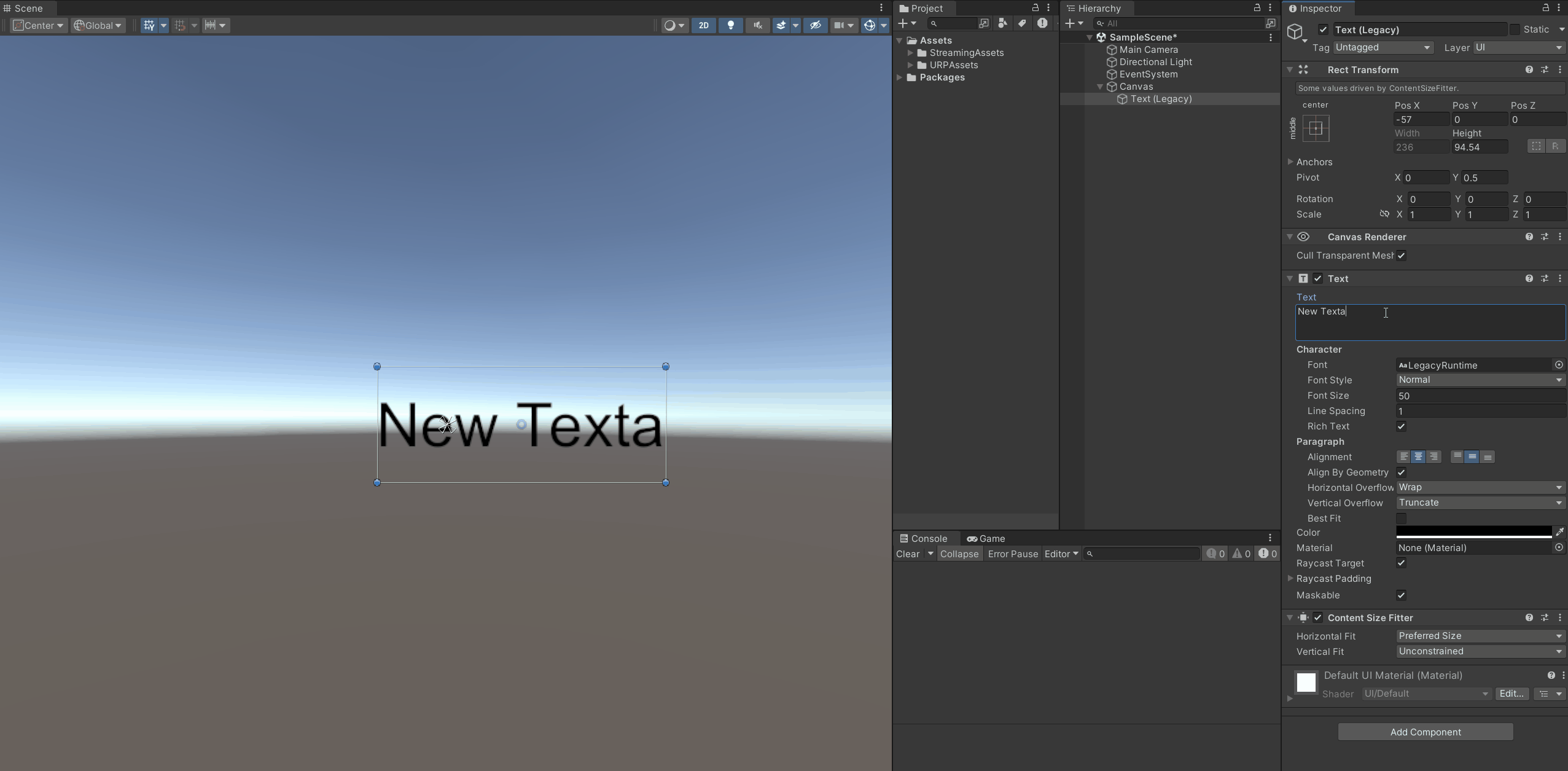Click Project panel search-by-label tag icon
Screen dimensions: 1568x771
click(1023, 23)
